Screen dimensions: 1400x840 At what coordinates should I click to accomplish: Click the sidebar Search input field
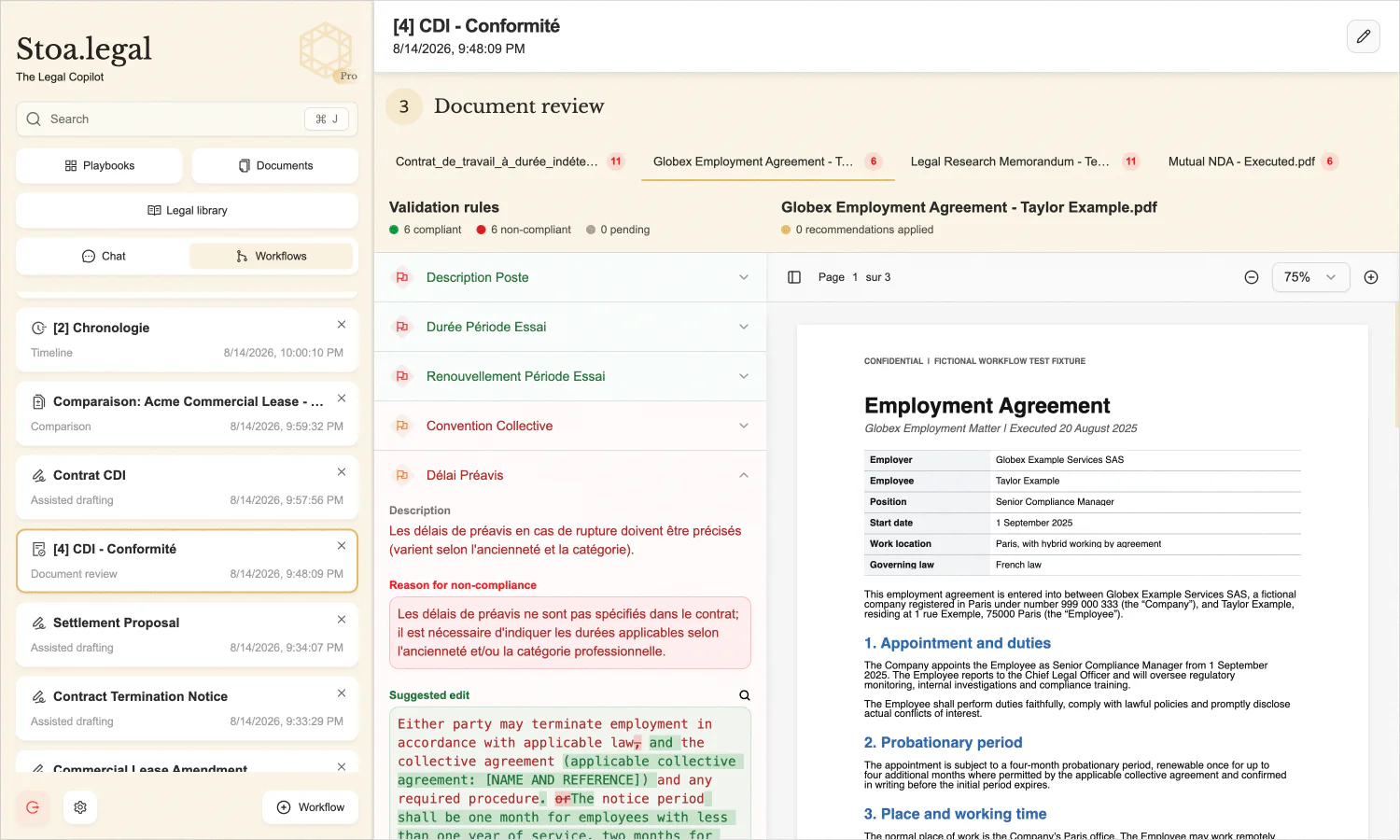click(x=187, y=119)
